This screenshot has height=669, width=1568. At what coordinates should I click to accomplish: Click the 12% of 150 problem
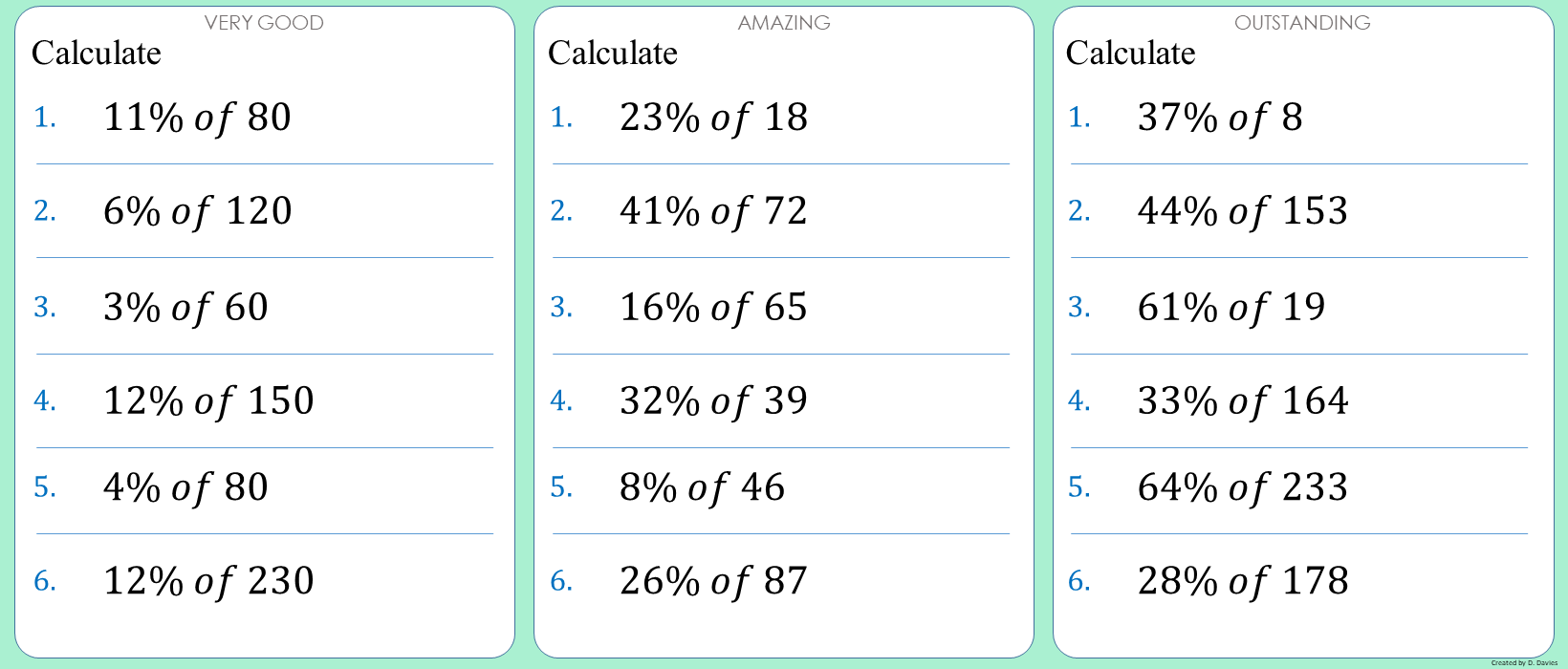208,401
